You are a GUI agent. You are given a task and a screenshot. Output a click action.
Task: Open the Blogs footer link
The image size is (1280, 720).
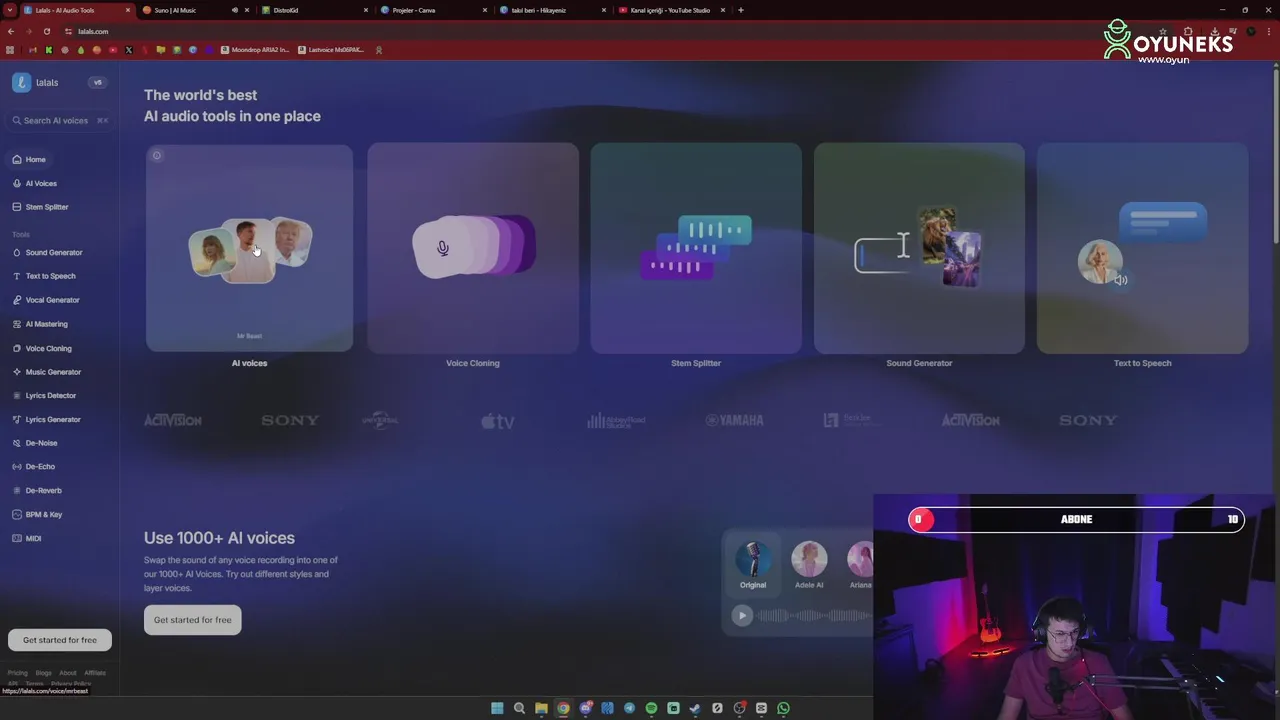click(x=43, y=673)
